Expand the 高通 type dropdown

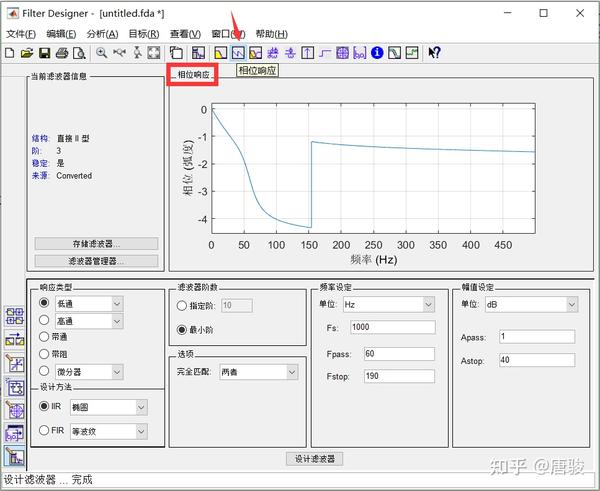point(117,321)
